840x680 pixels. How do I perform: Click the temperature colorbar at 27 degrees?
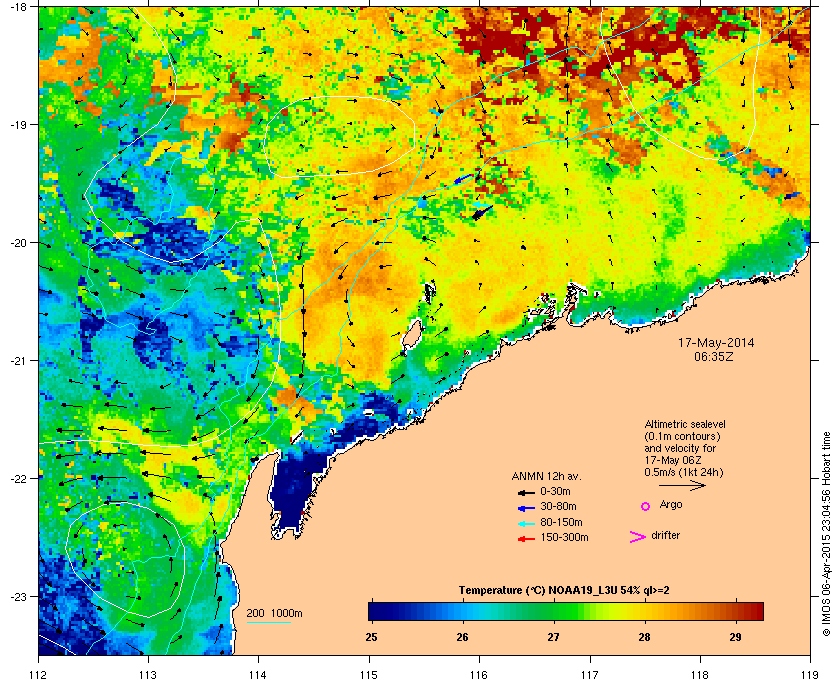click(553, 611)
